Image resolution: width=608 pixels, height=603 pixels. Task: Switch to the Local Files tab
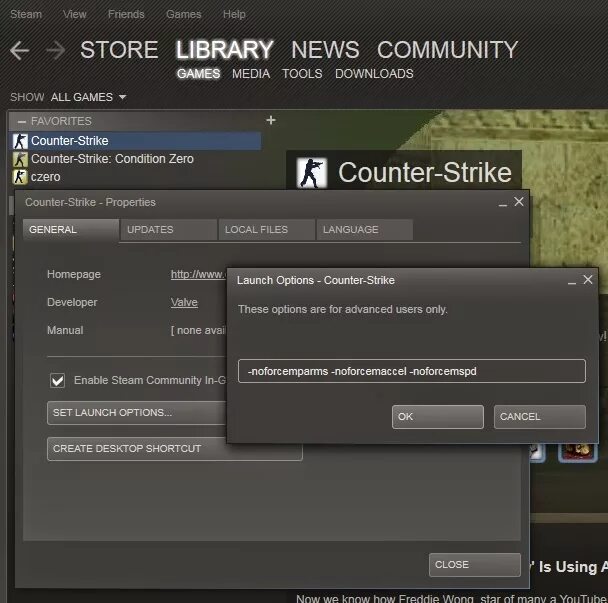pos(267,230)
